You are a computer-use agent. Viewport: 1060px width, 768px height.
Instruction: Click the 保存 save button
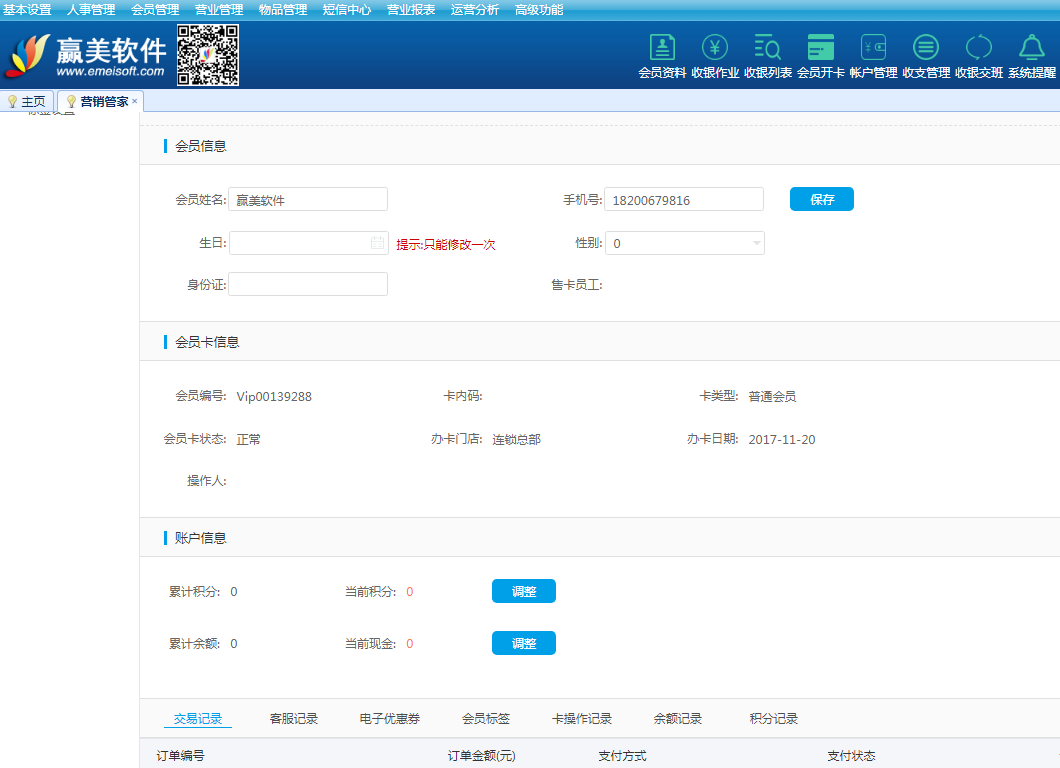(x=822, y=199)
